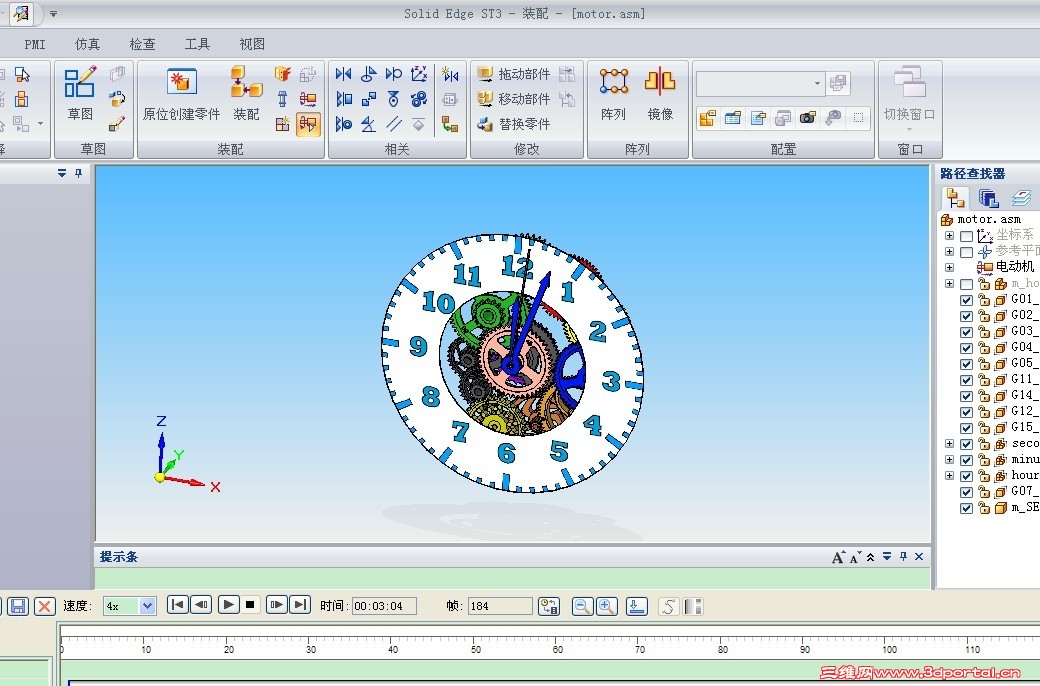
Task: Expand the 参考平面 tree node
Action: [949, 251]
